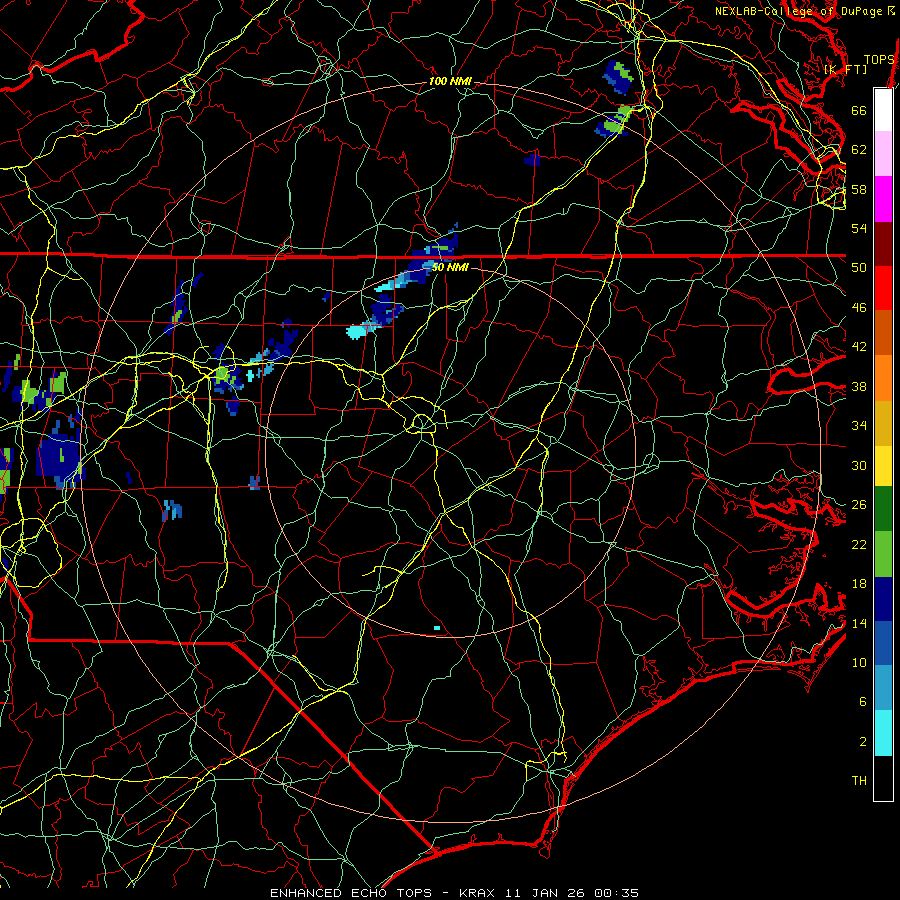Image resolution: width=900 pixels, height=900 pixels.
Task: Select the bright red legend color band
Action: 883,288
